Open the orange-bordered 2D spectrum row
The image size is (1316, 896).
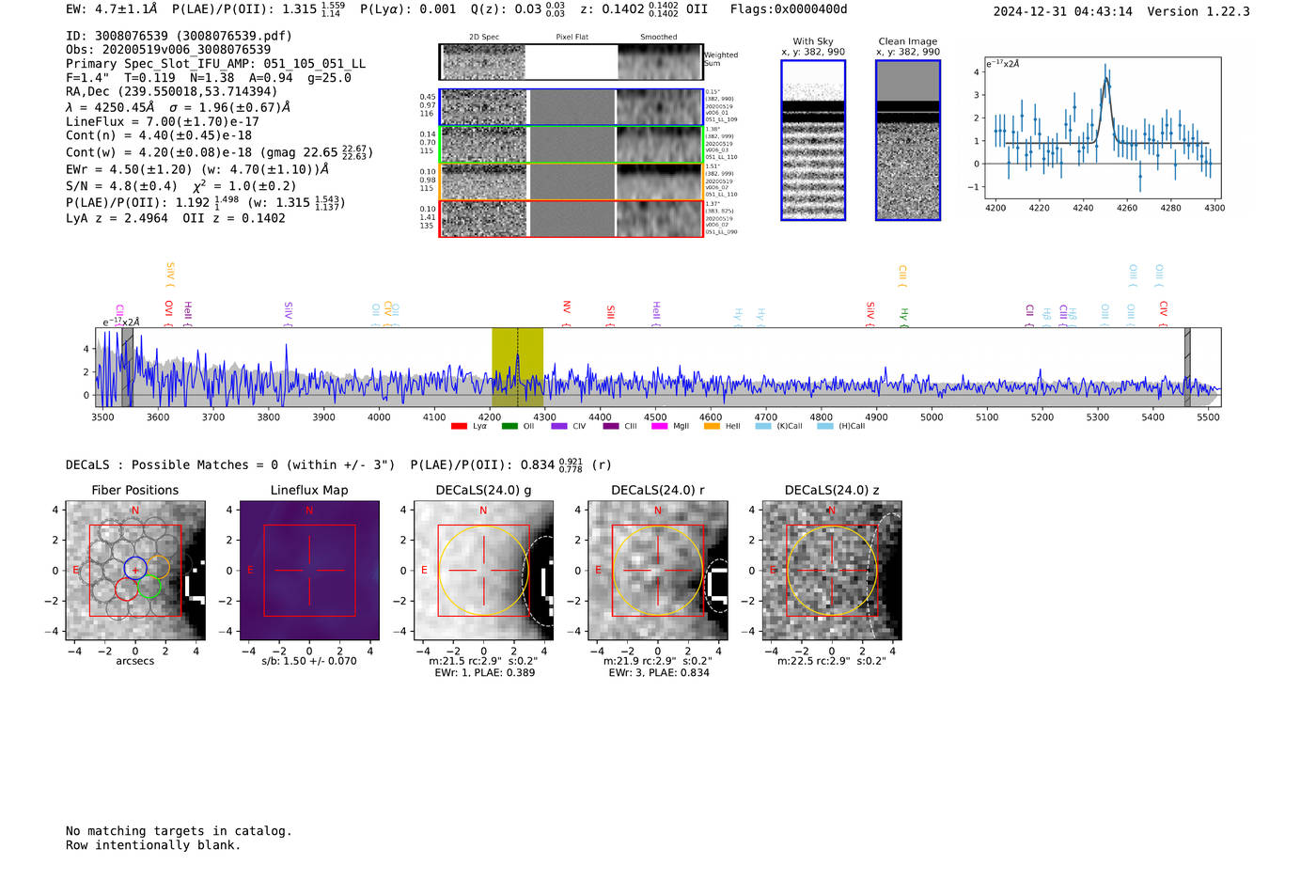click(571, 181)
